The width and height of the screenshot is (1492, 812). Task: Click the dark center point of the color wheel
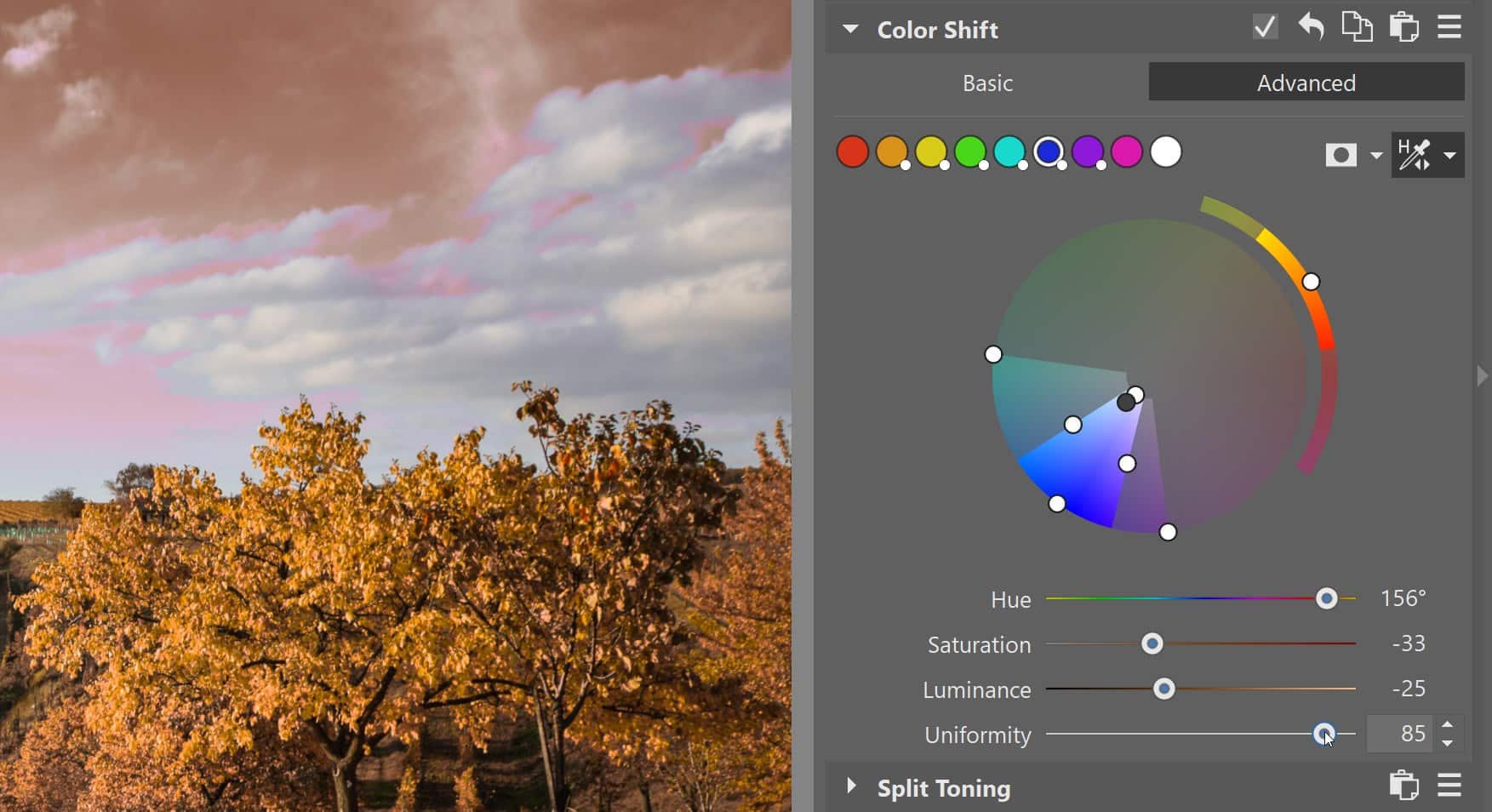[1126, 403]
